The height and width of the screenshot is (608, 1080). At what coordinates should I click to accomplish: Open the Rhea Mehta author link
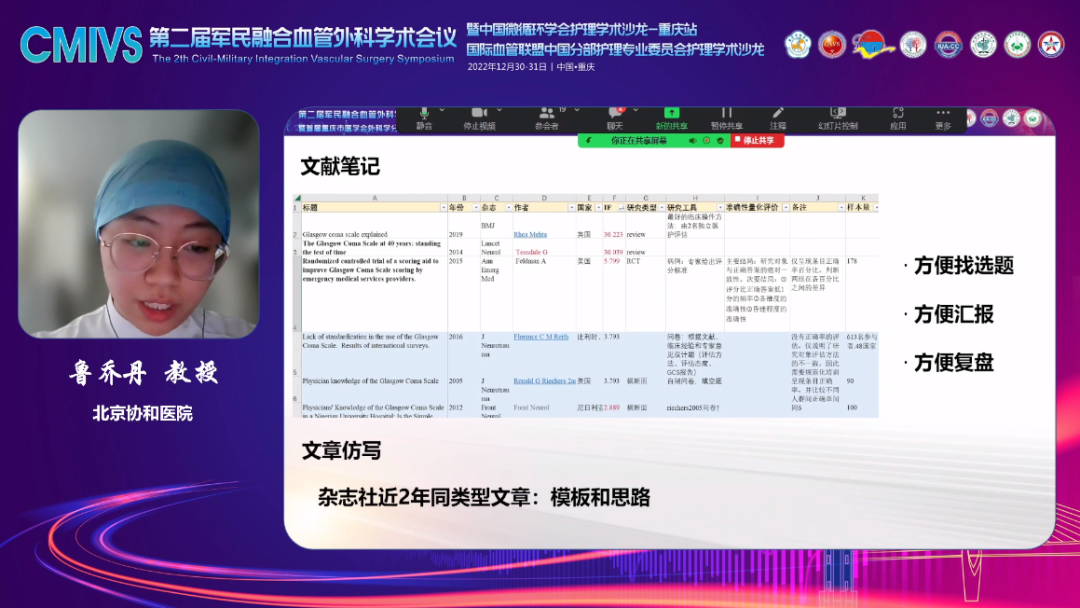[530, 235]
